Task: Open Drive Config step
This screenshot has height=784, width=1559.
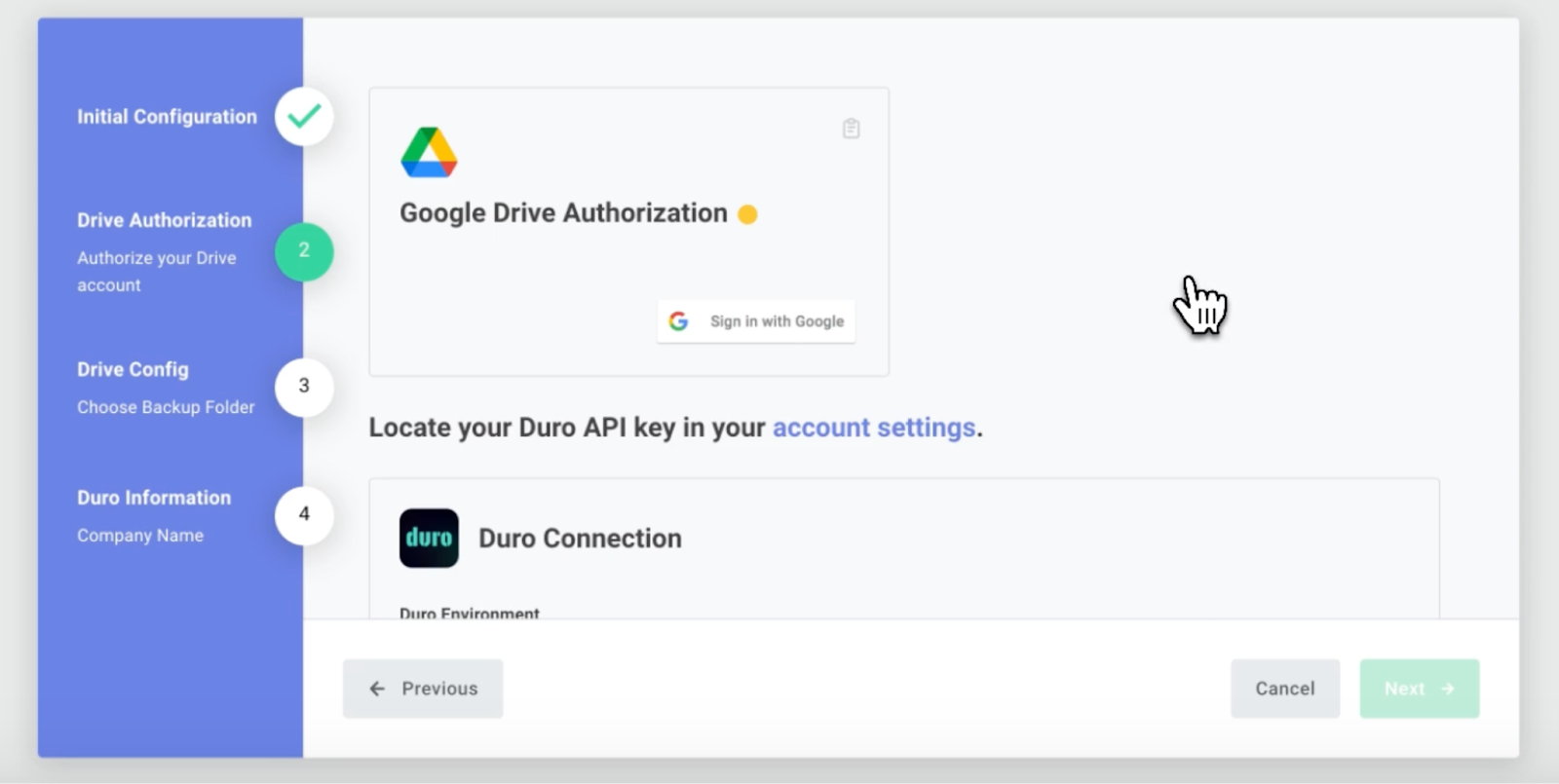Action: 133,370
